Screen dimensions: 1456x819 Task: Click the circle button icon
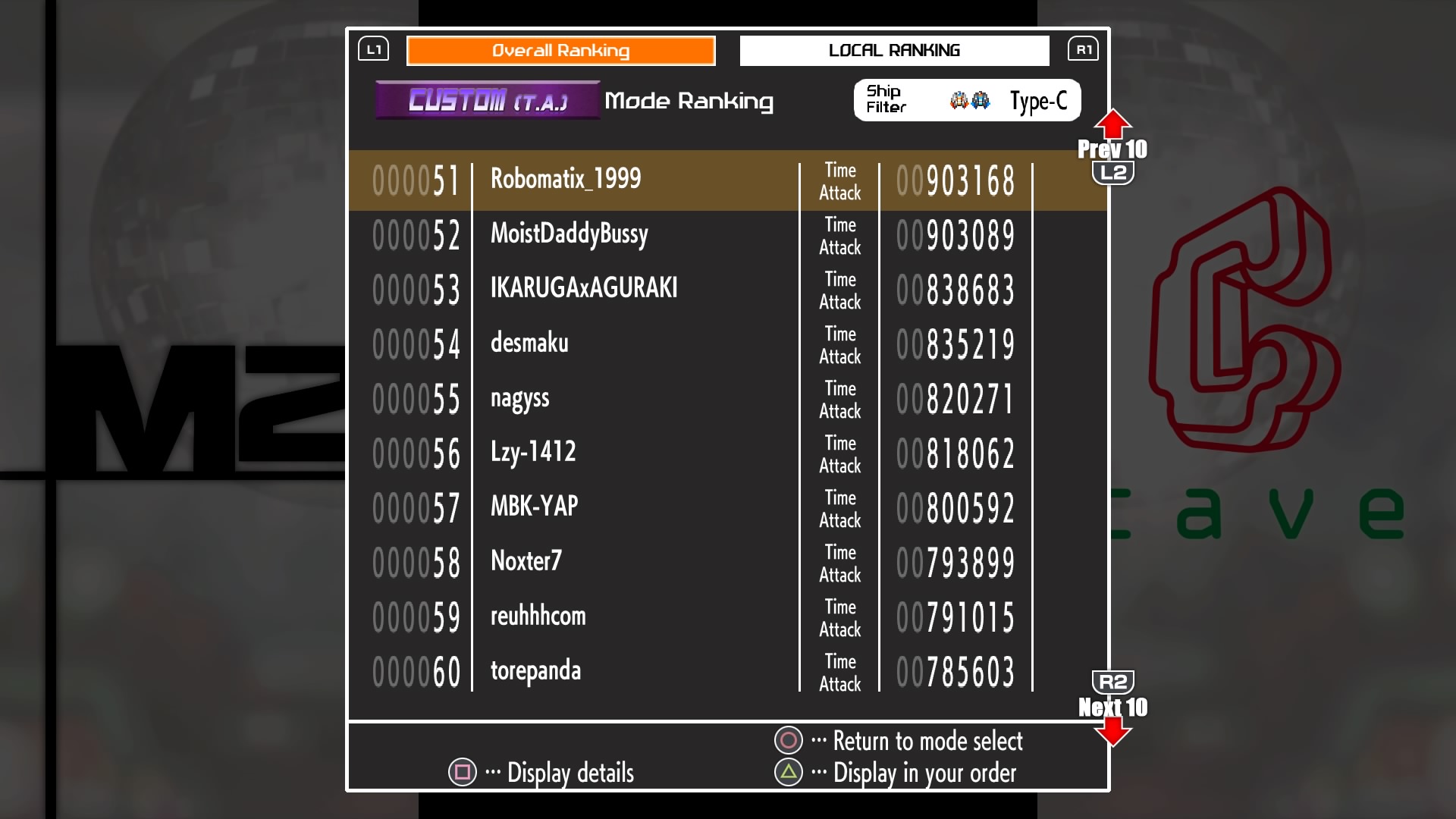789,741
